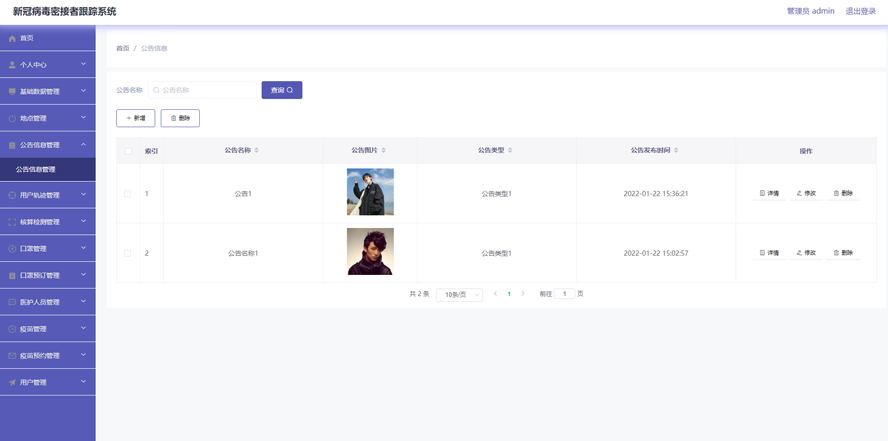Click the person icon beside 个人中心
This screenshot has height=441, width=888.
click(12, 65)
